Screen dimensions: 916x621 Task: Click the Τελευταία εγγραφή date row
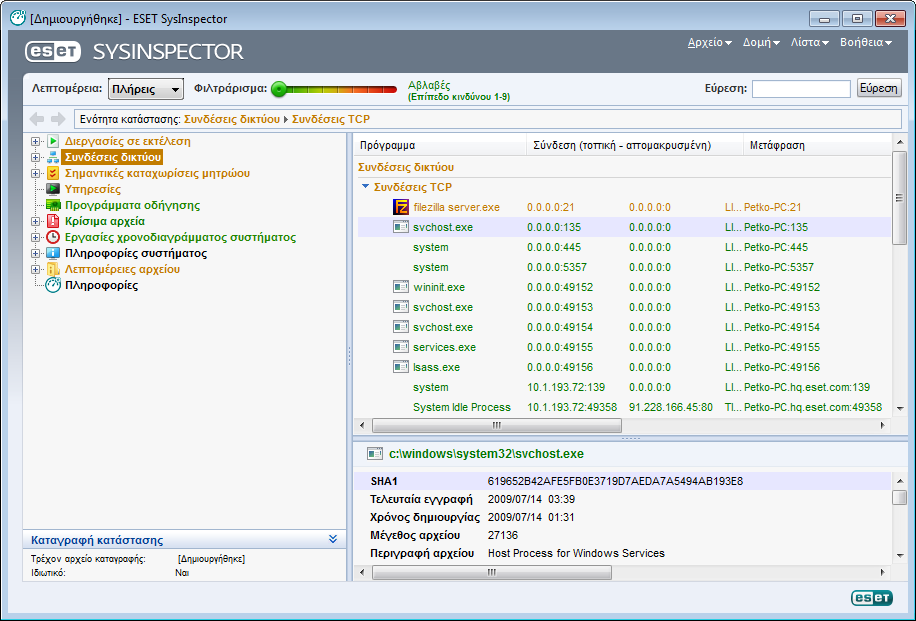[x=622, y=499]
